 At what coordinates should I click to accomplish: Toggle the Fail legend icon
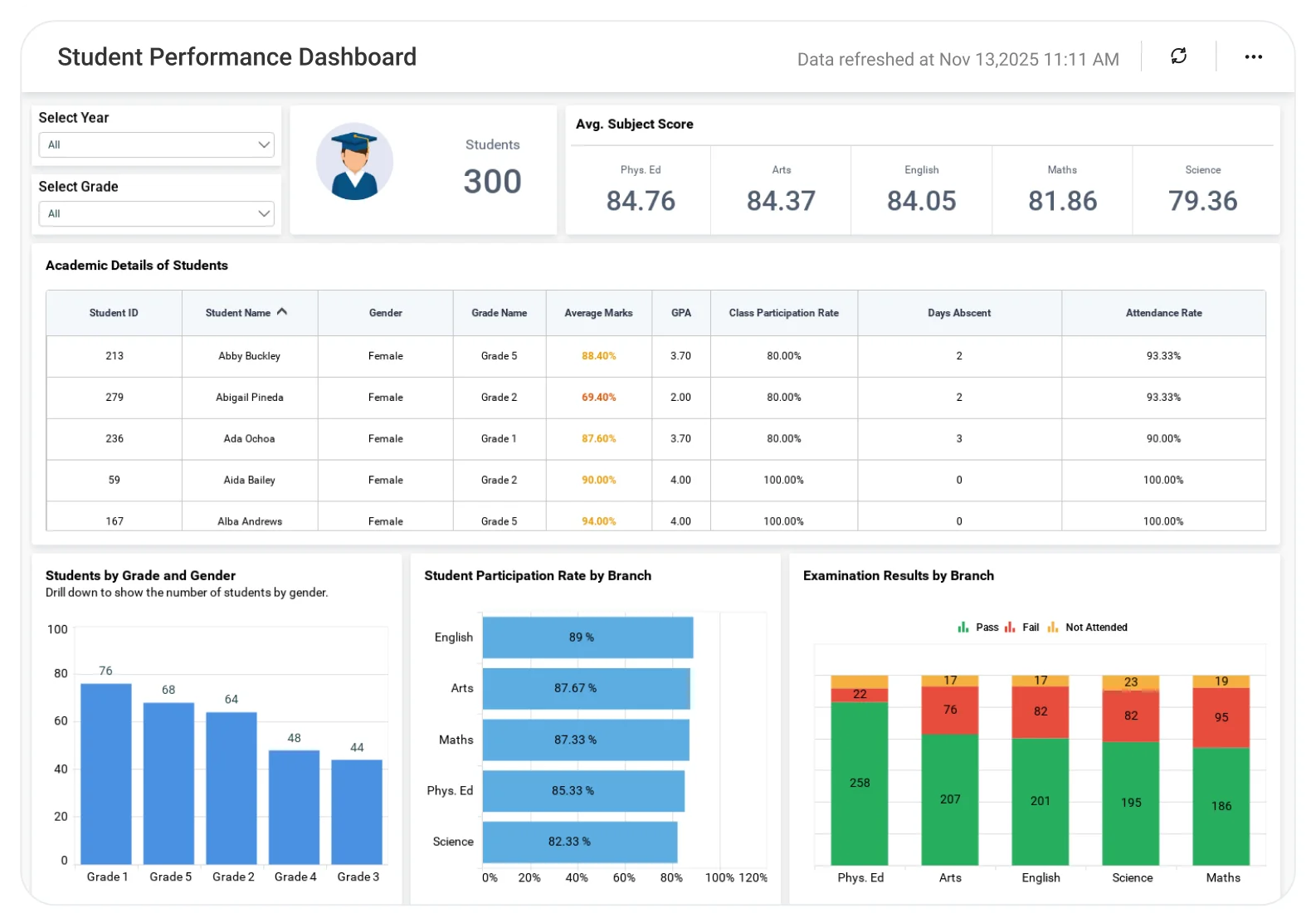pos(1010,628)
